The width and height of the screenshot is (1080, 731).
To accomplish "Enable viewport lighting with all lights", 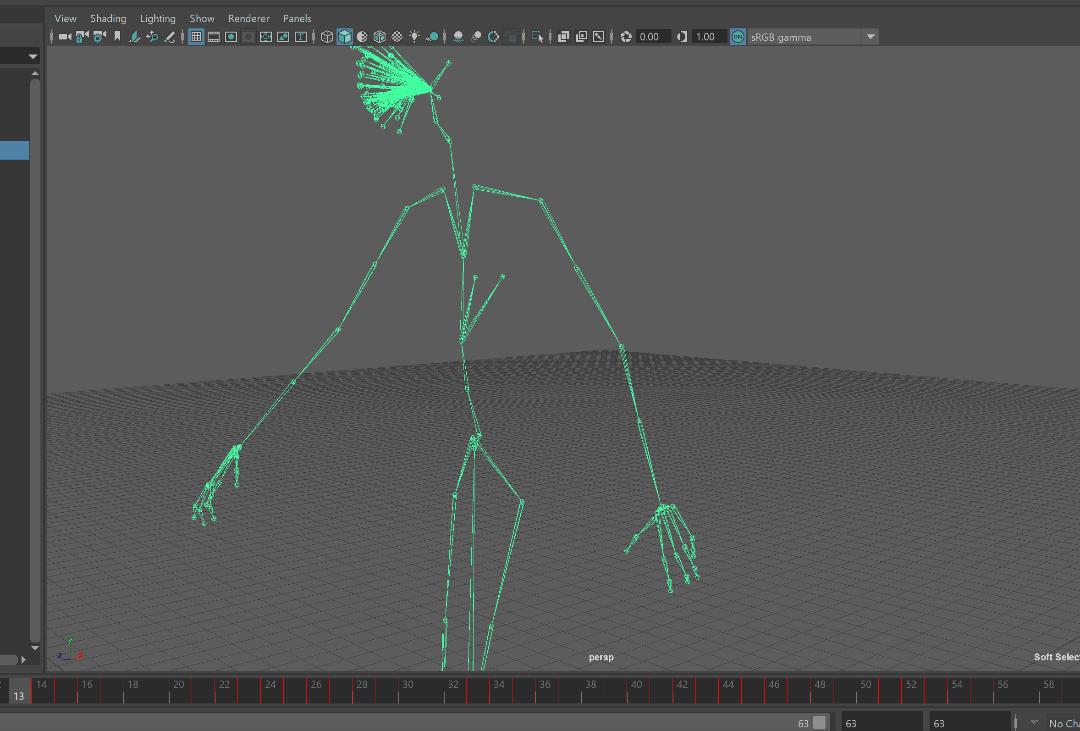I will [414, 36].
